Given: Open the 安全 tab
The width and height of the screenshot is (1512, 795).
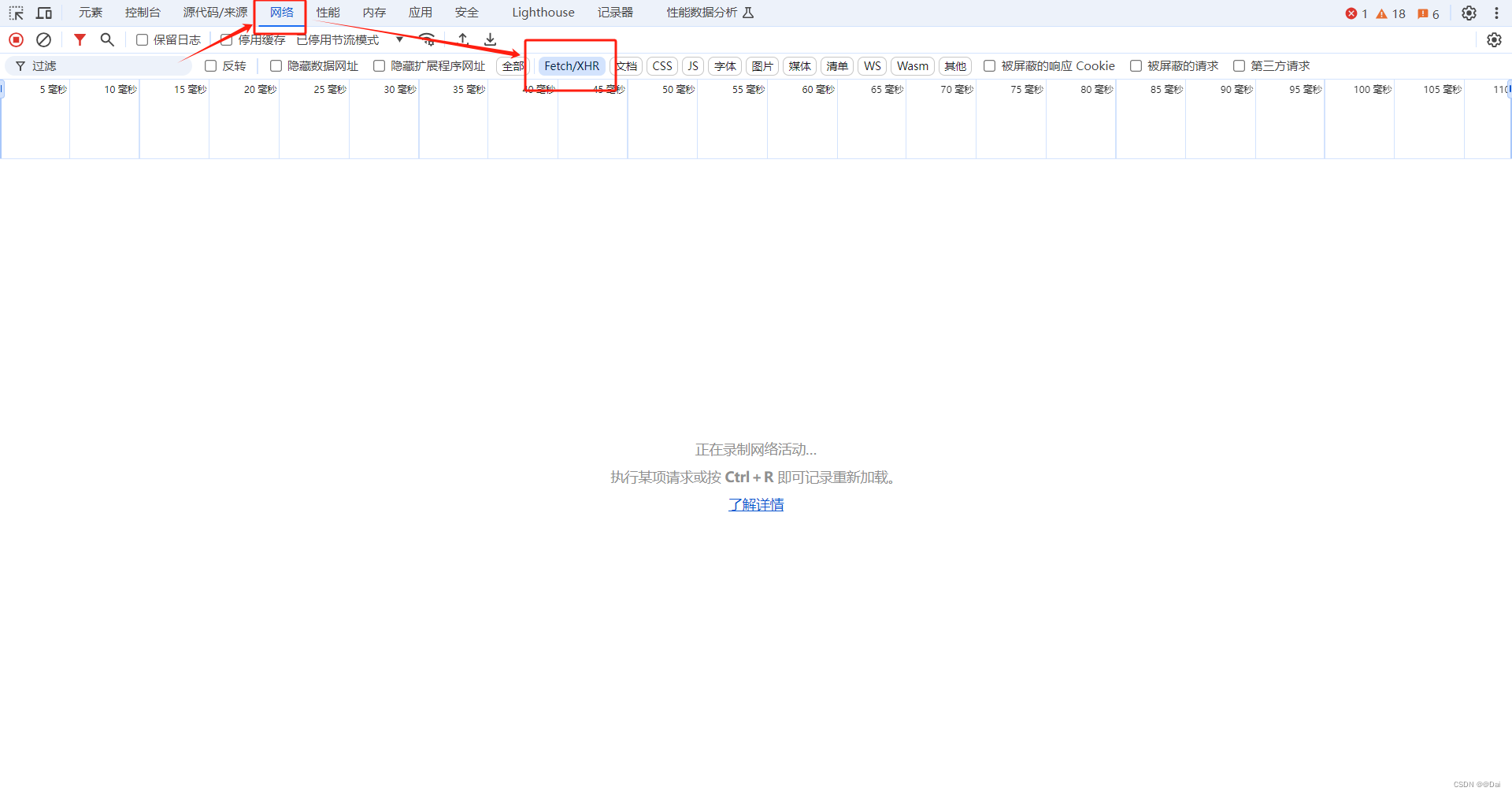Looking at the screenshot, I should (467, 13).
